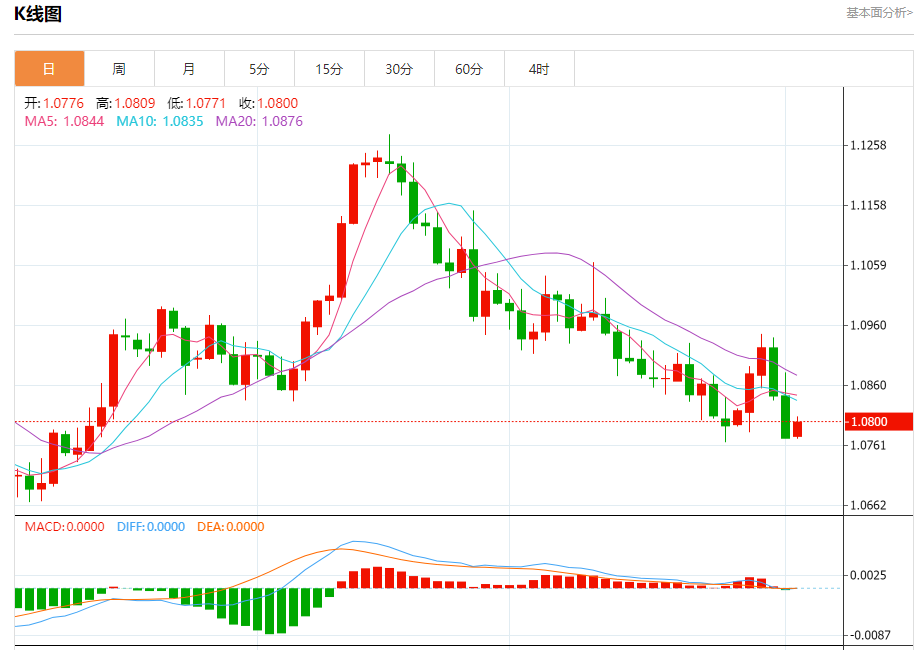
Task: Click the latest red candlestick near 1.0800
Action: coord(798,429)
